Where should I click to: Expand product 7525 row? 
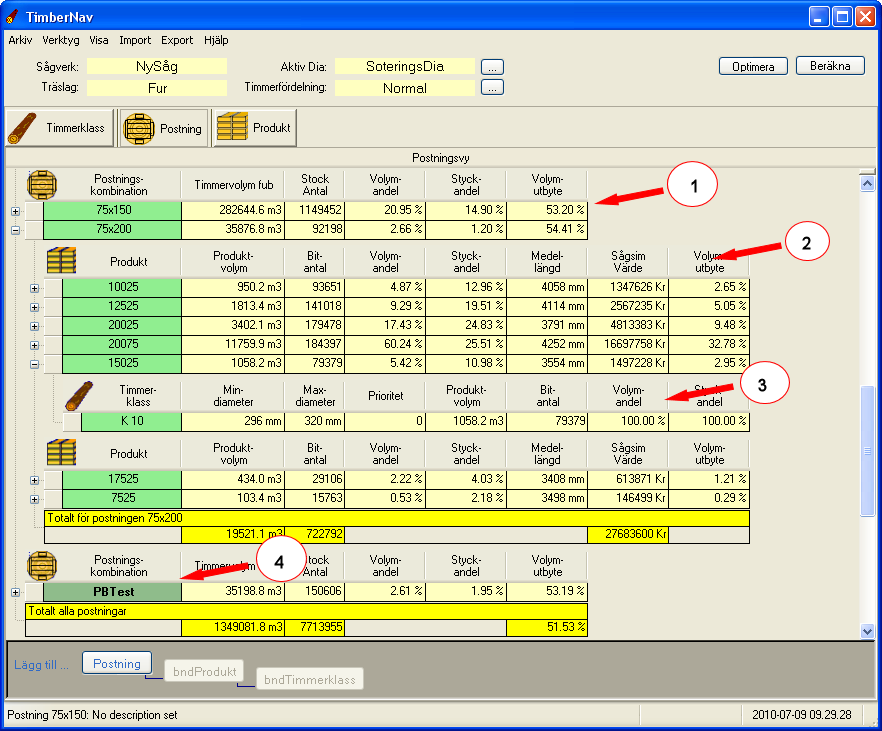point(34,499)
